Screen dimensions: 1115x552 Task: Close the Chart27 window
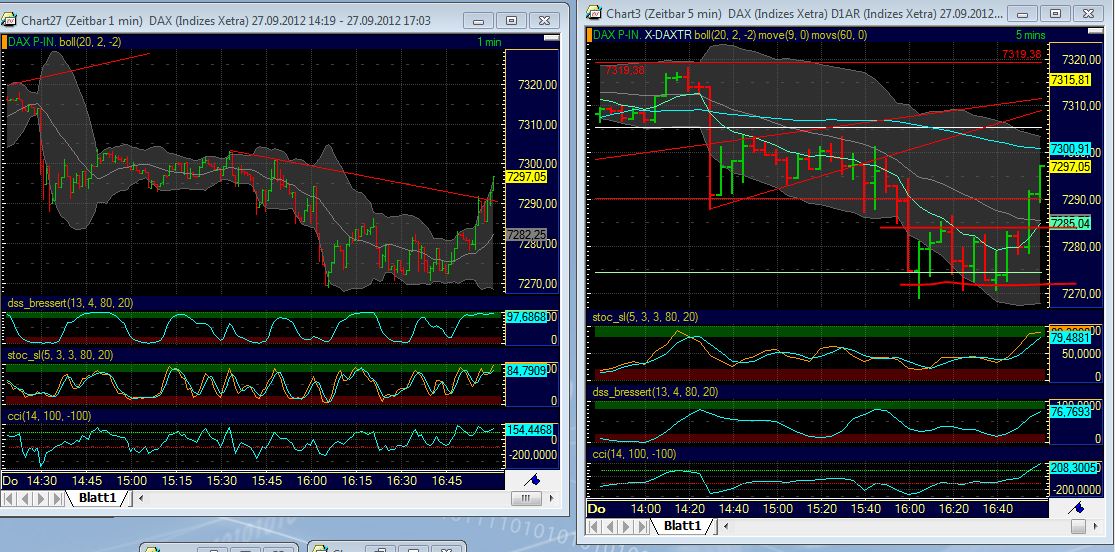coord(544,21)
